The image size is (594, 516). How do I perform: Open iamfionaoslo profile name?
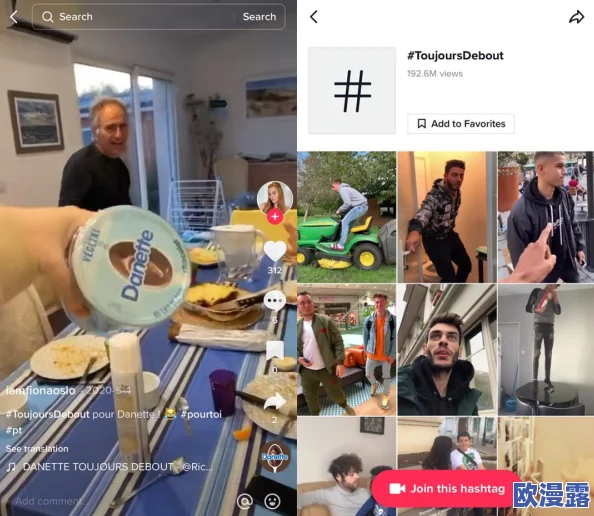point(41,390)
